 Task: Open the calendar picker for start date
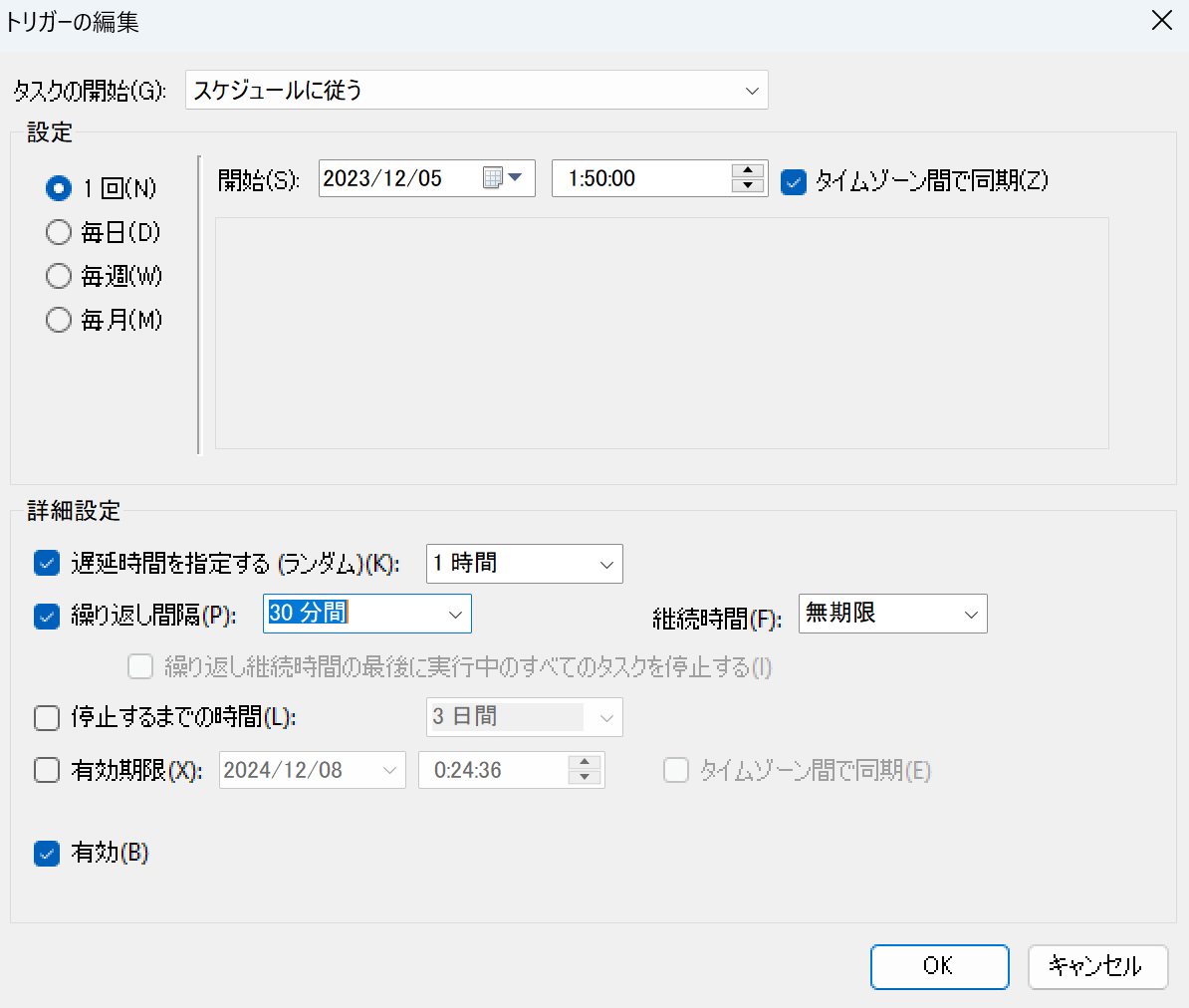[x=503, y=178]
